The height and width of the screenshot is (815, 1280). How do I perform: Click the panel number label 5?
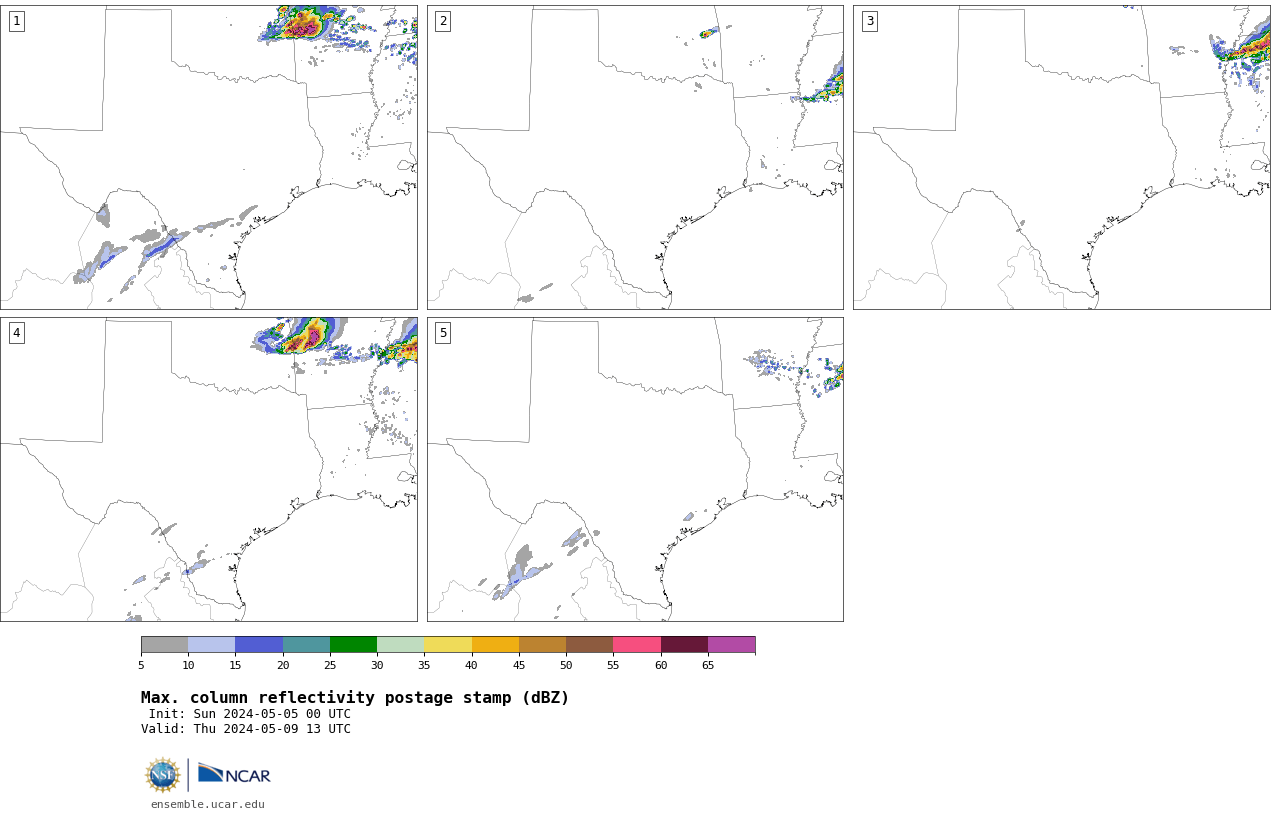pyautogui.click(x=443, y=333)
